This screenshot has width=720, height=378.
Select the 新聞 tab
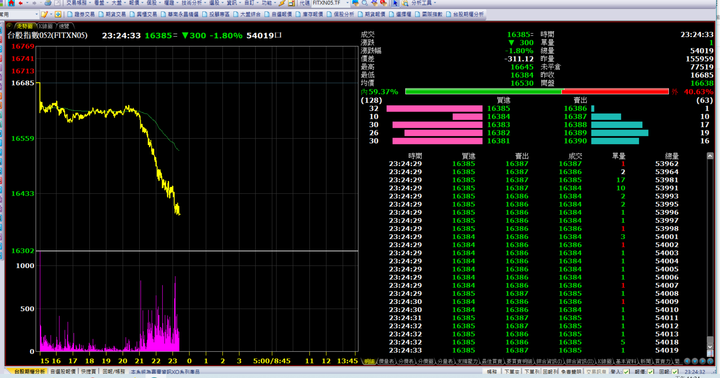tap(645, 361)
